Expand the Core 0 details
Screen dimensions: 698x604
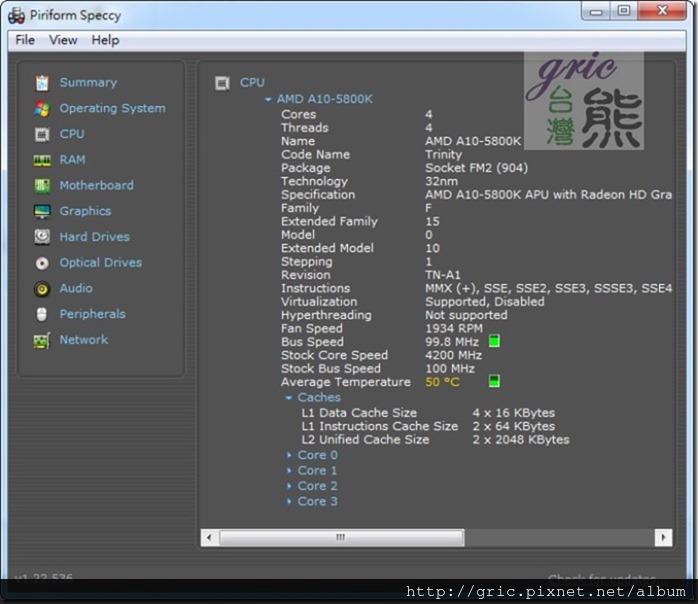pos(290,456)
